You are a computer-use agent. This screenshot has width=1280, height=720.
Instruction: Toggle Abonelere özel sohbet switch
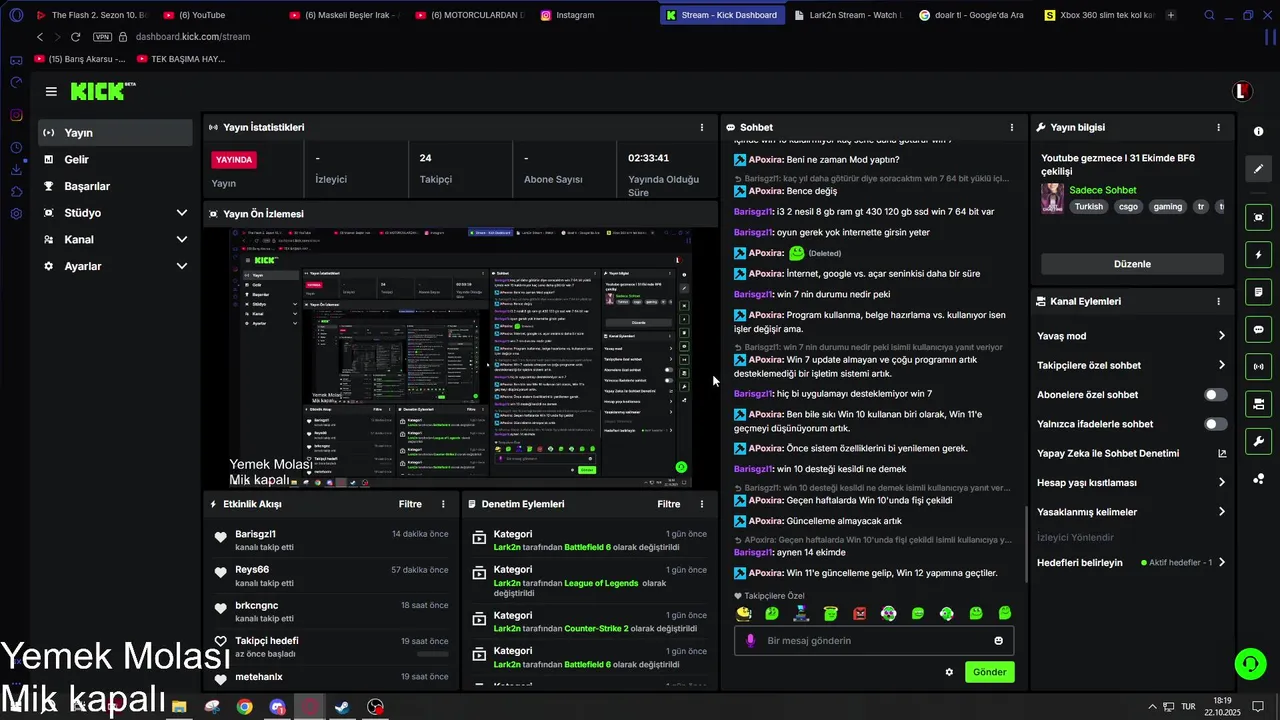tap(1215, 395)
